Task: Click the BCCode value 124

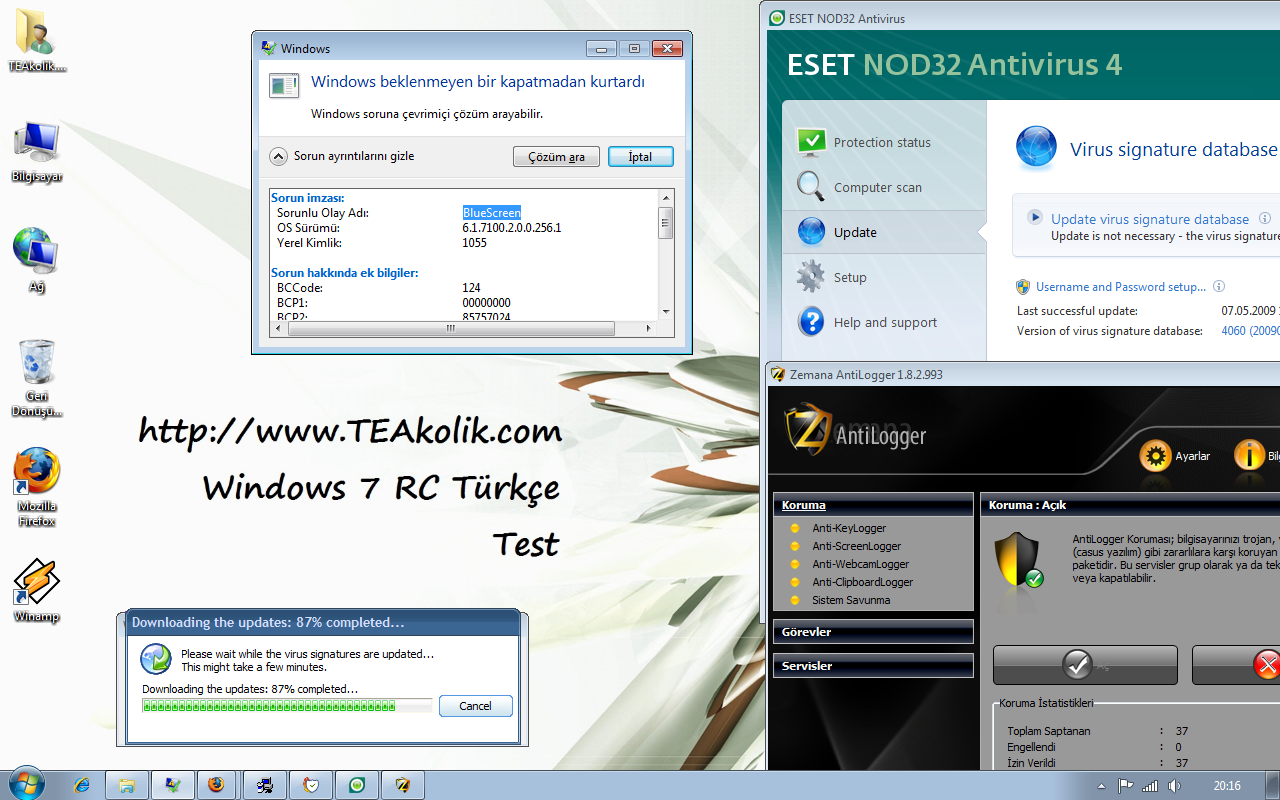Action: pos(471,288)
